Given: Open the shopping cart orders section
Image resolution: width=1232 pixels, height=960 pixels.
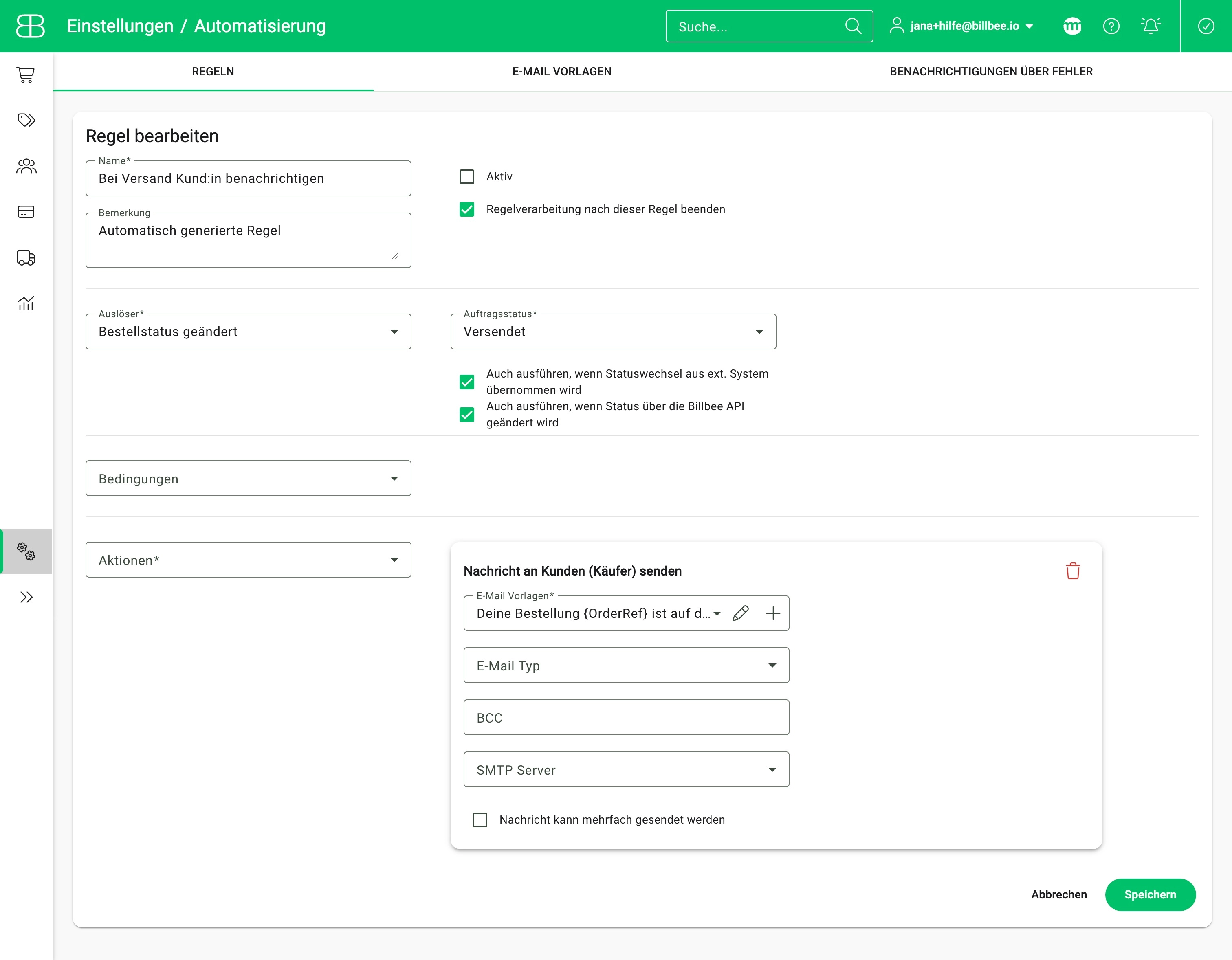Looking at the screenshot, I should [26, 75].
